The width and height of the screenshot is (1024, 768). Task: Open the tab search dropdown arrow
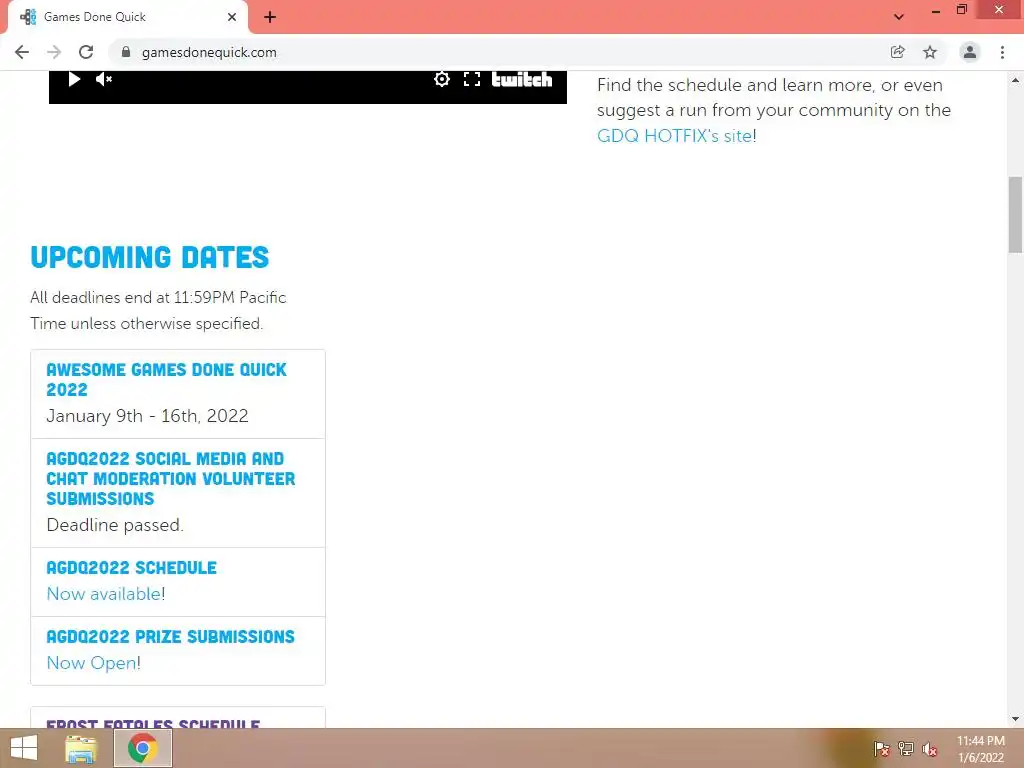coord(899,17)
